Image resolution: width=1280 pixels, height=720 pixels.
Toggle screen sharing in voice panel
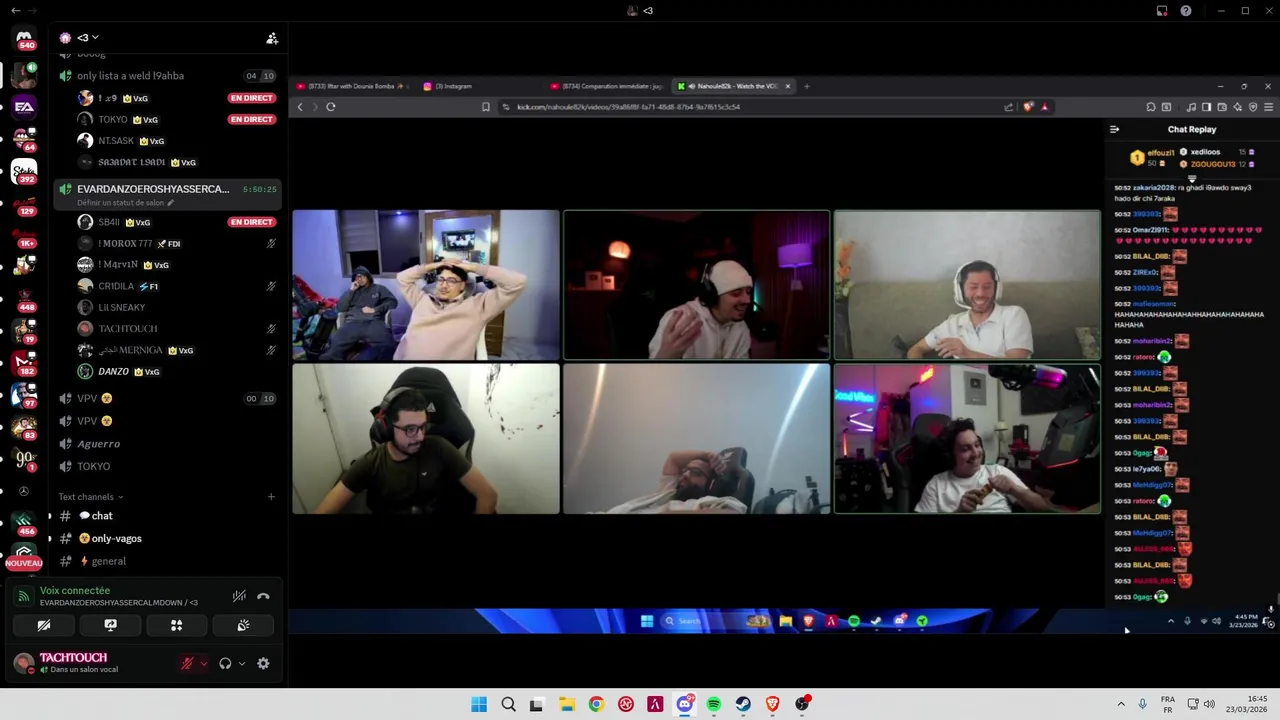(x=111, y=625)
